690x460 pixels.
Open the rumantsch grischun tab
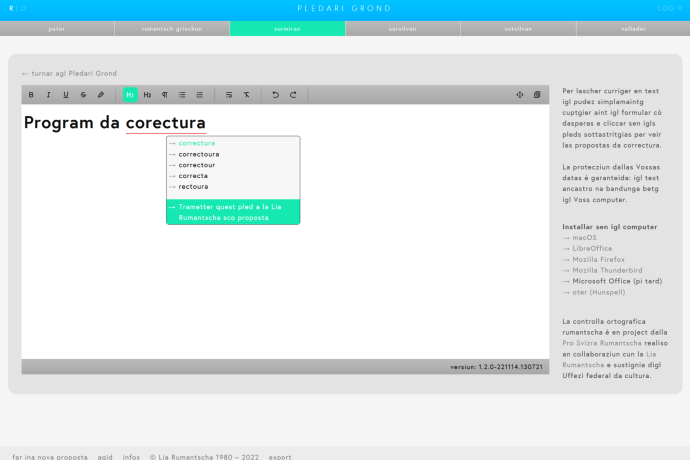(x=172, y=29)
